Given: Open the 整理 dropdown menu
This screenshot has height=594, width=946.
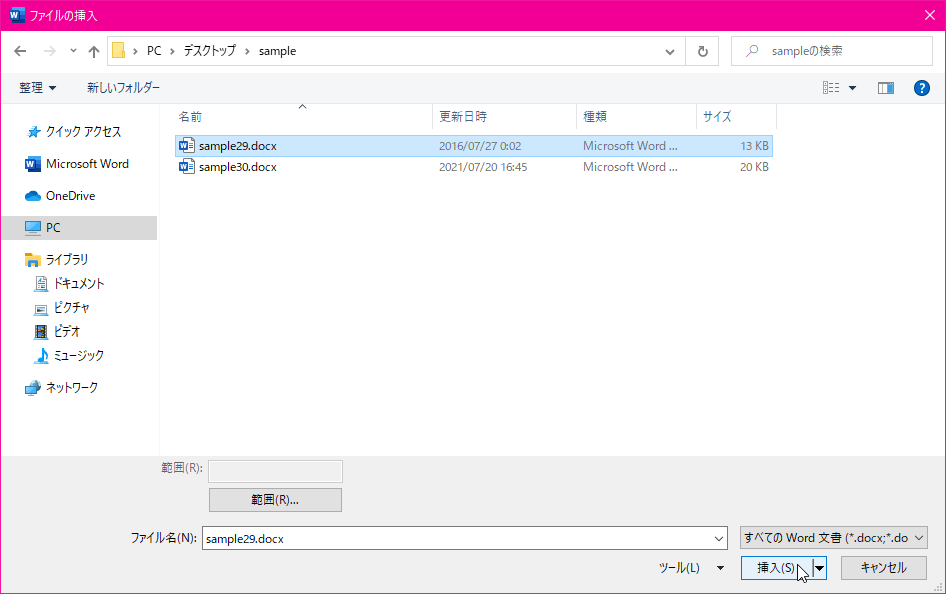Looking at the screenshot, I should tap(37, 87).
